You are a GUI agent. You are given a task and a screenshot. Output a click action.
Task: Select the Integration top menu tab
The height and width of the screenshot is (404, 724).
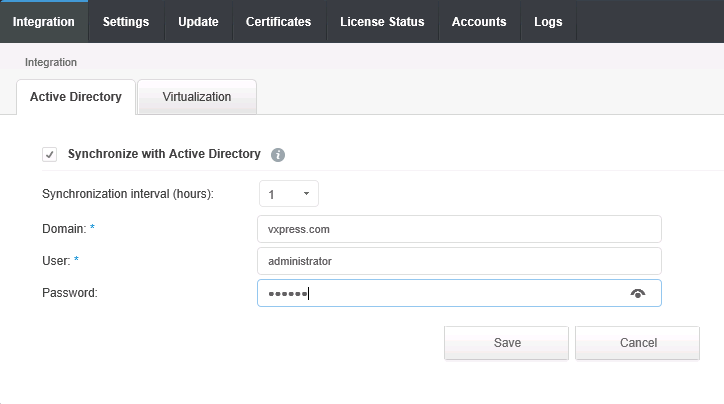tap(44, 22)
